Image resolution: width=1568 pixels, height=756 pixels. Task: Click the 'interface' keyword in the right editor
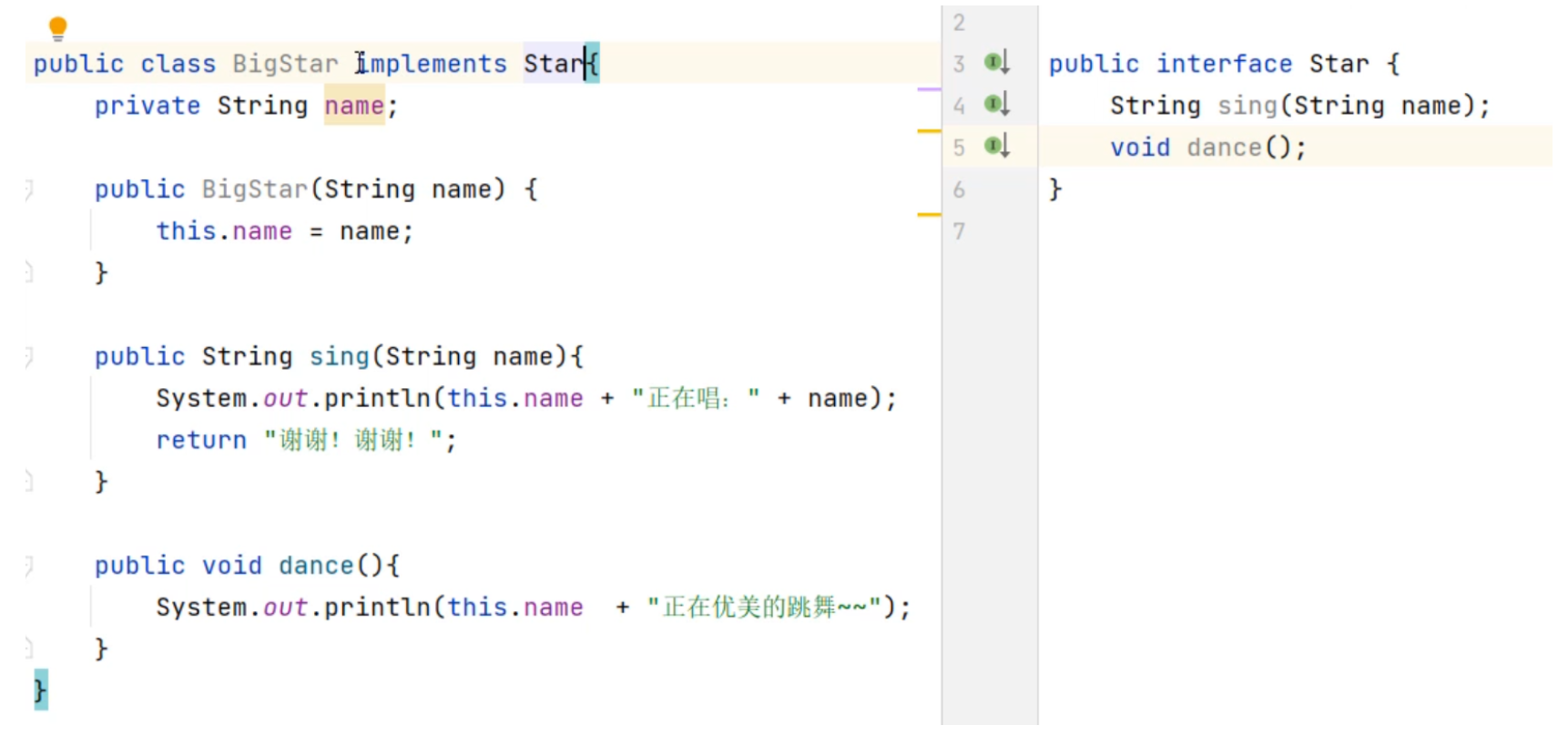point(1224,64)
